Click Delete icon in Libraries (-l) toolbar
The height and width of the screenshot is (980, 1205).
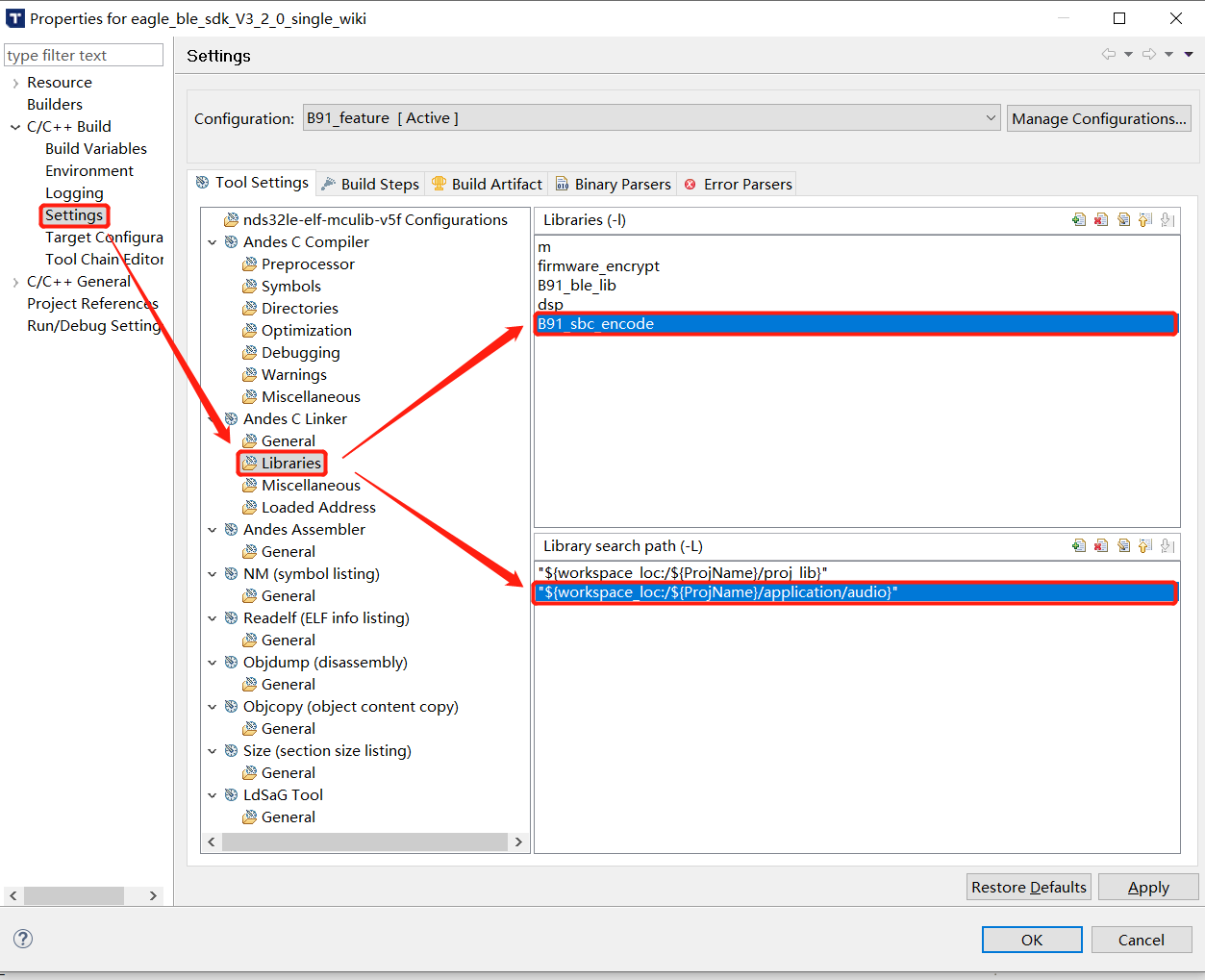coord(1101,220)
